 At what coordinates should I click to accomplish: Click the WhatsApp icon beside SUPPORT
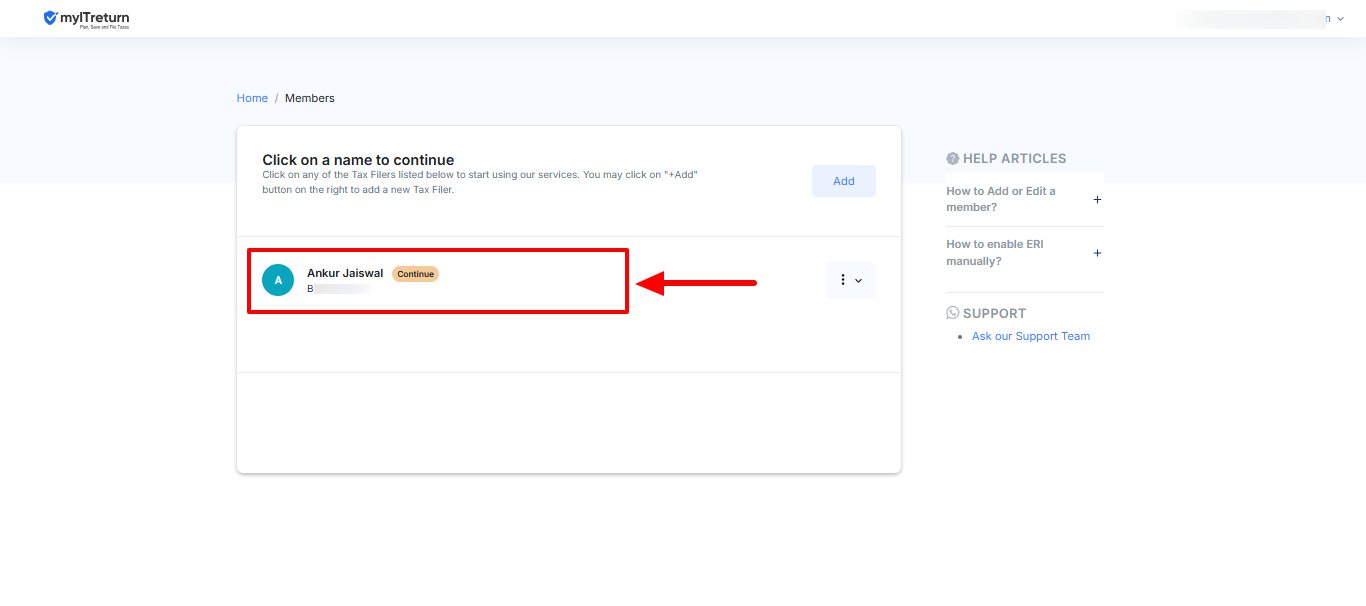click(x=952, y=313)
